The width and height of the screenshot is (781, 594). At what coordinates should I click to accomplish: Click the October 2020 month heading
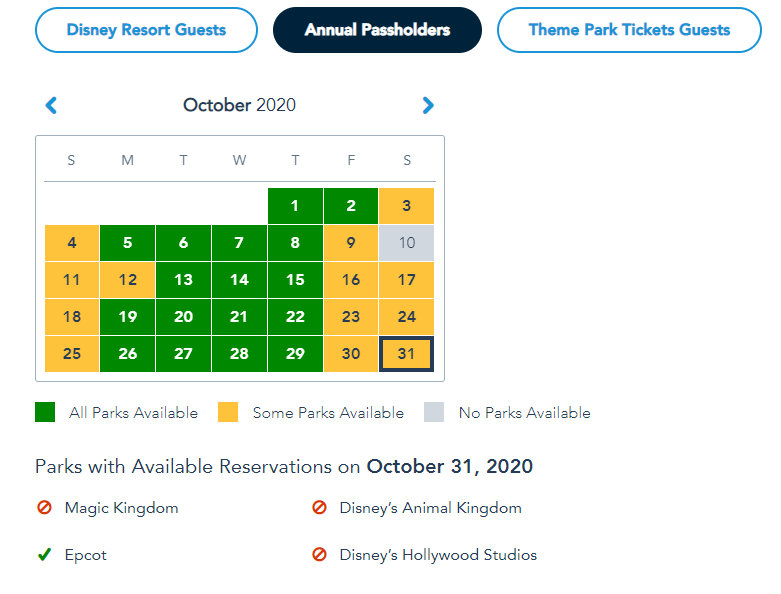click(239, 105)
